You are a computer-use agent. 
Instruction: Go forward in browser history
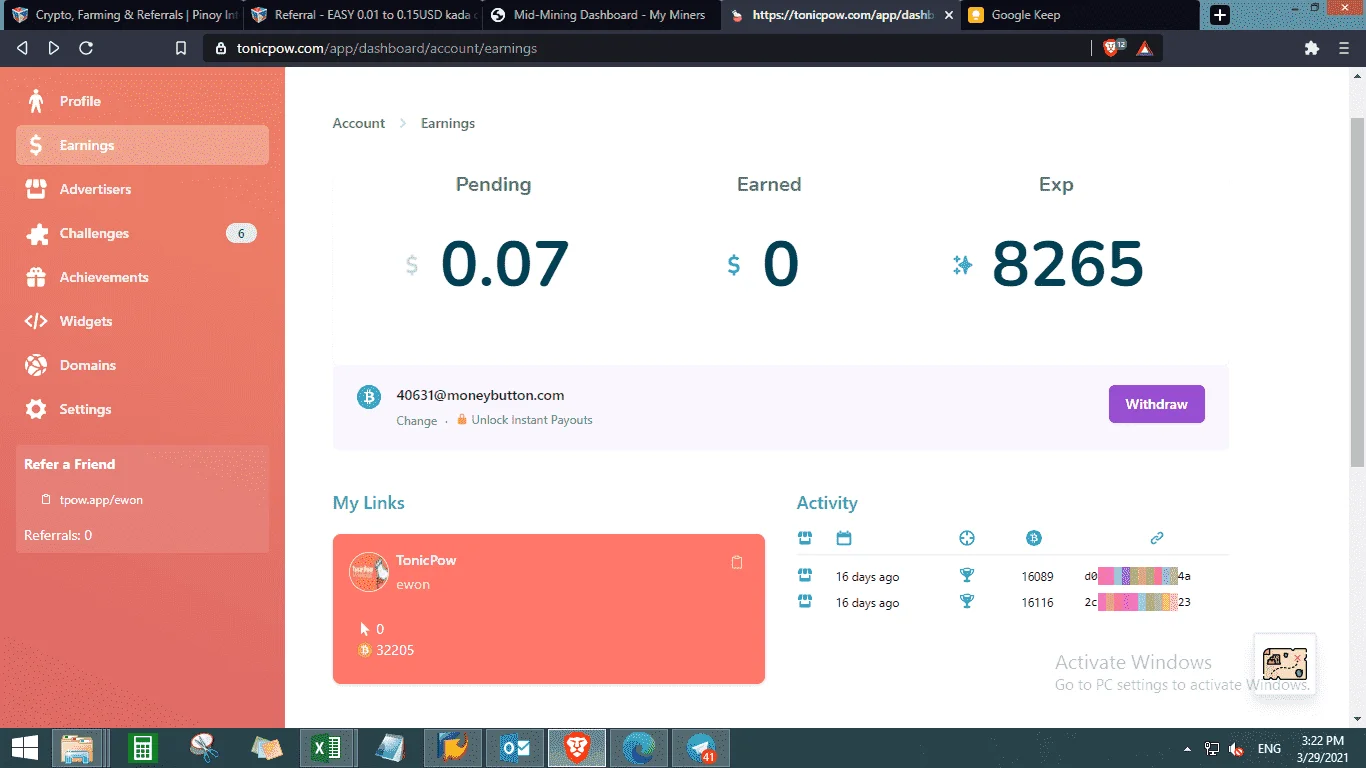[54, 48]
